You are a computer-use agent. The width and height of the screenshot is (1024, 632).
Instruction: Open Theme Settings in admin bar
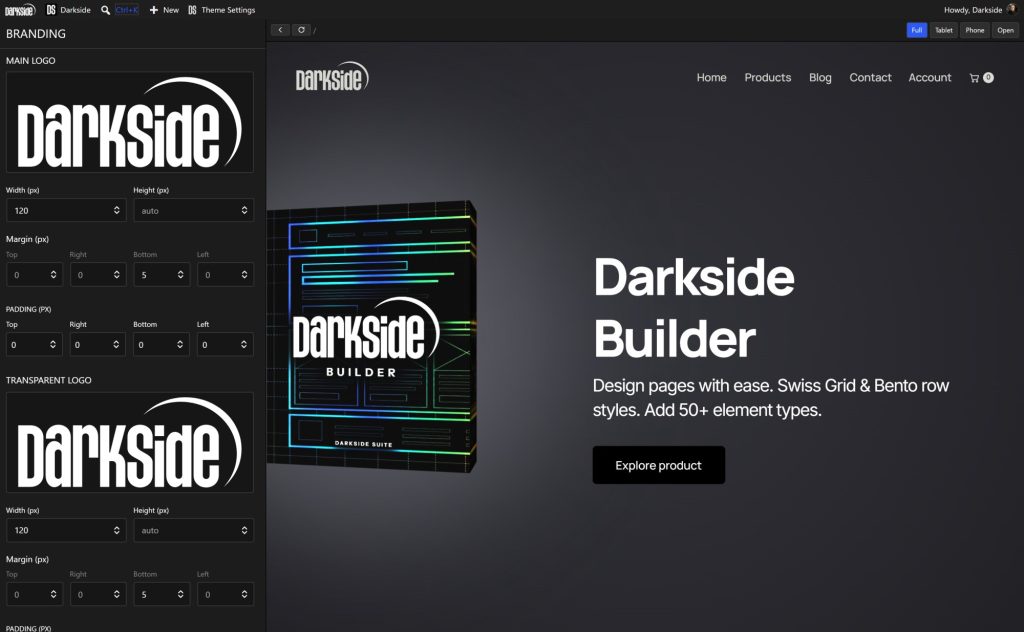pyautogui.click(x=221, y=10)
